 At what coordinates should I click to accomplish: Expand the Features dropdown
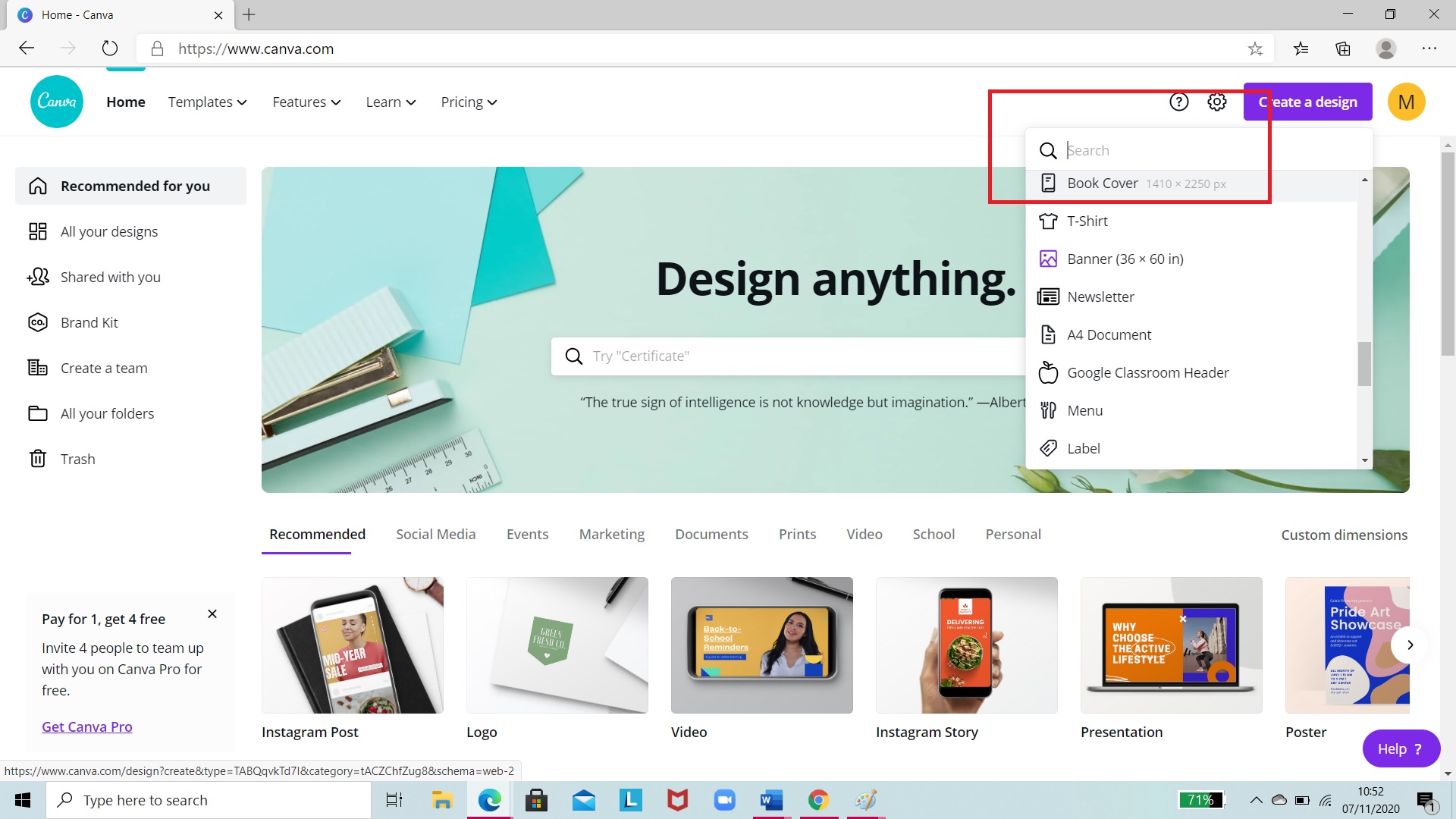pyautogui.click(x=306, y=102)
